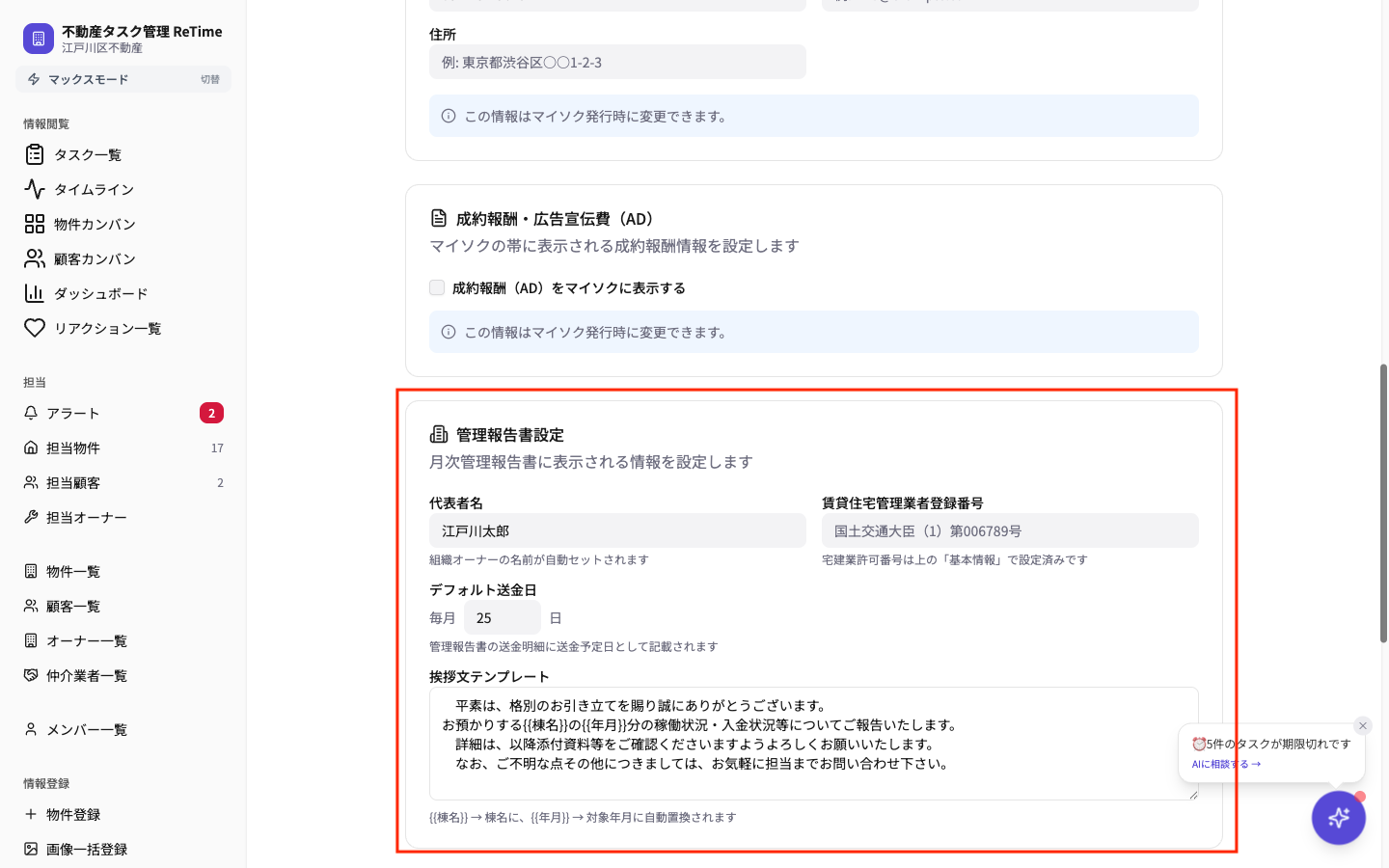Click the 物件カンバン grid icon
The image size is (1389, 868).
point(35,224)
